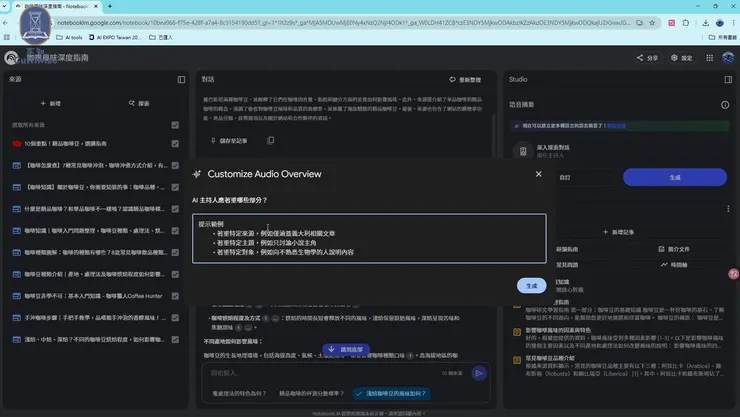The width and height of the screenshot is (740, 417).
Task: Toggle the 選取所有來源 select-all checkbox
Action: click(x=175, y=125)
